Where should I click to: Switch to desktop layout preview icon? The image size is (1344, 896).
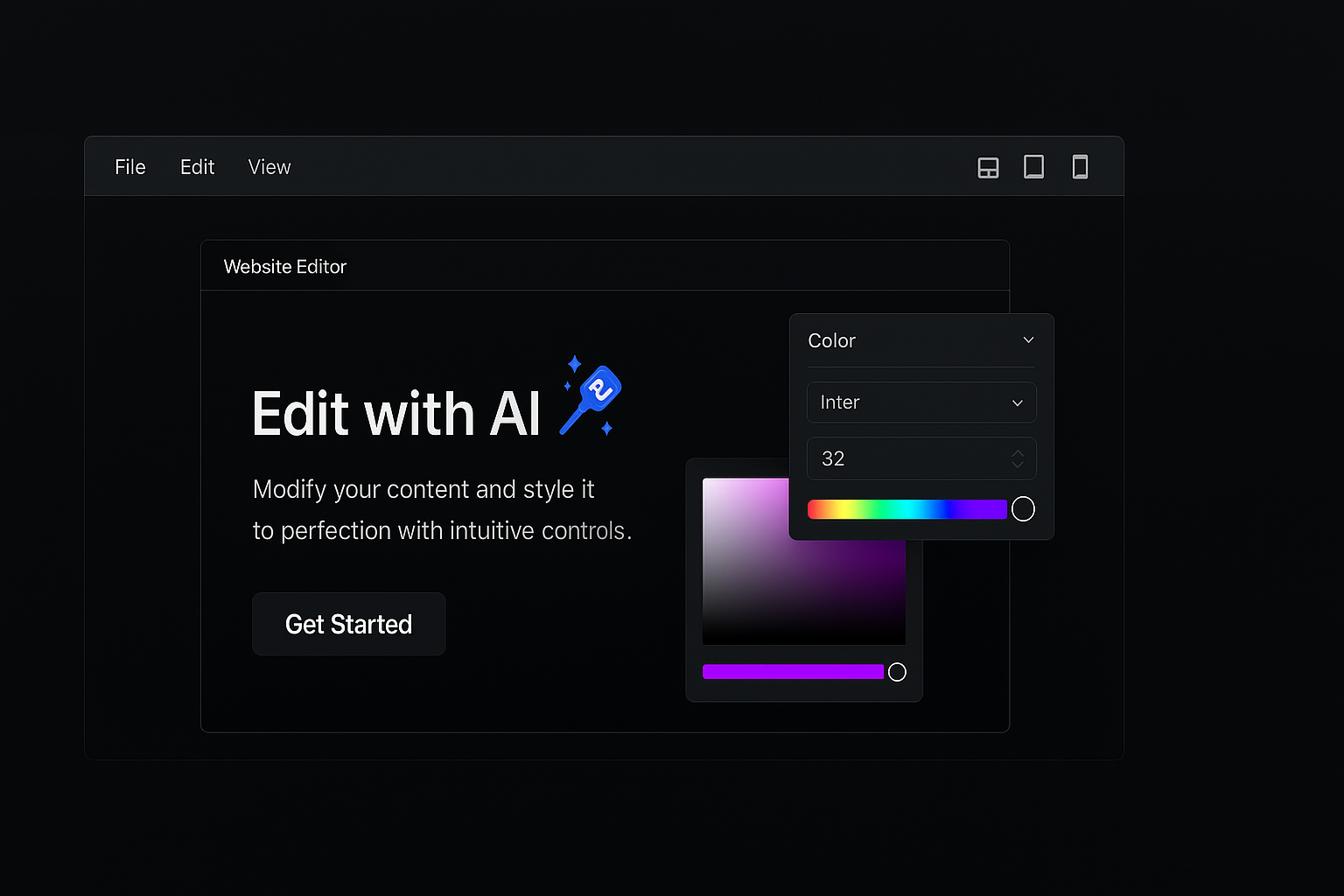[988, 167]
